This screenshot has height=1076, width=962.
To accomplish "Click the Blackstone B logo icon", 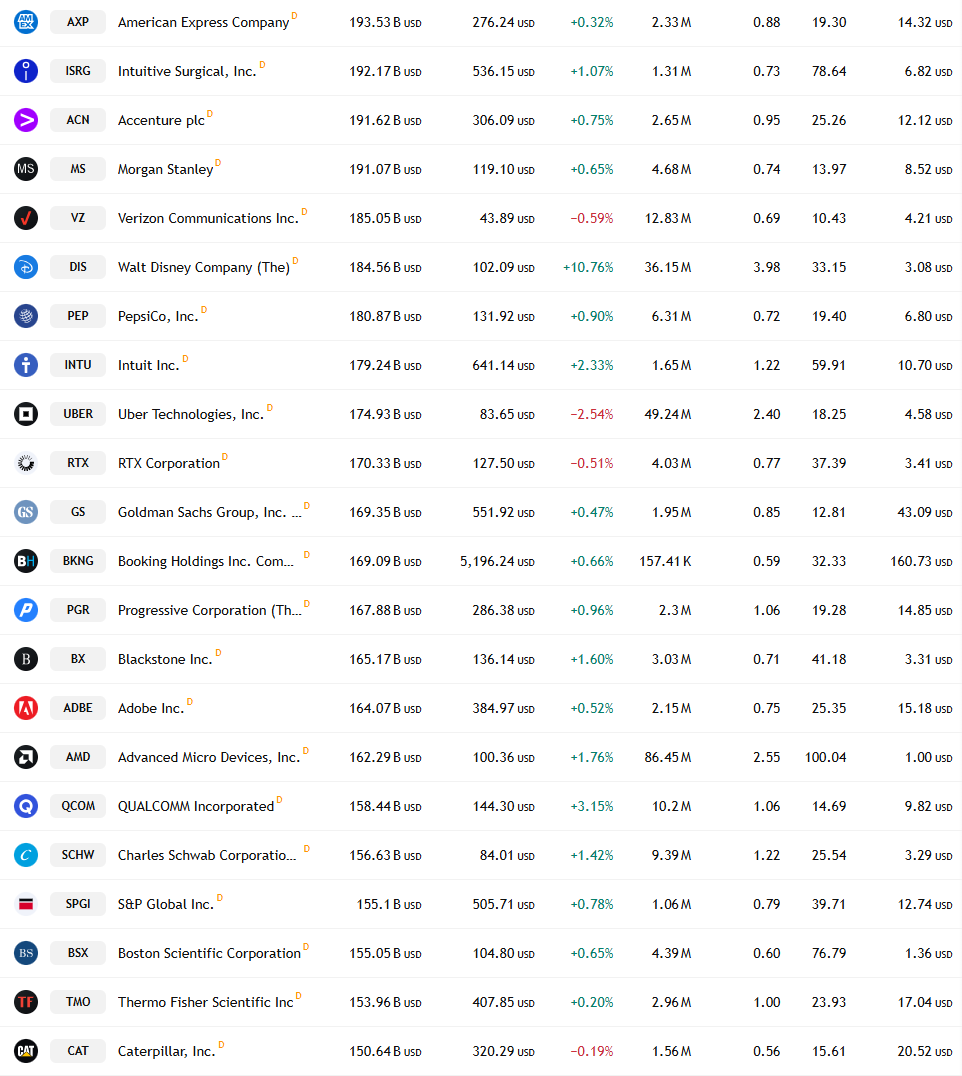I will [x=26, y=659].
